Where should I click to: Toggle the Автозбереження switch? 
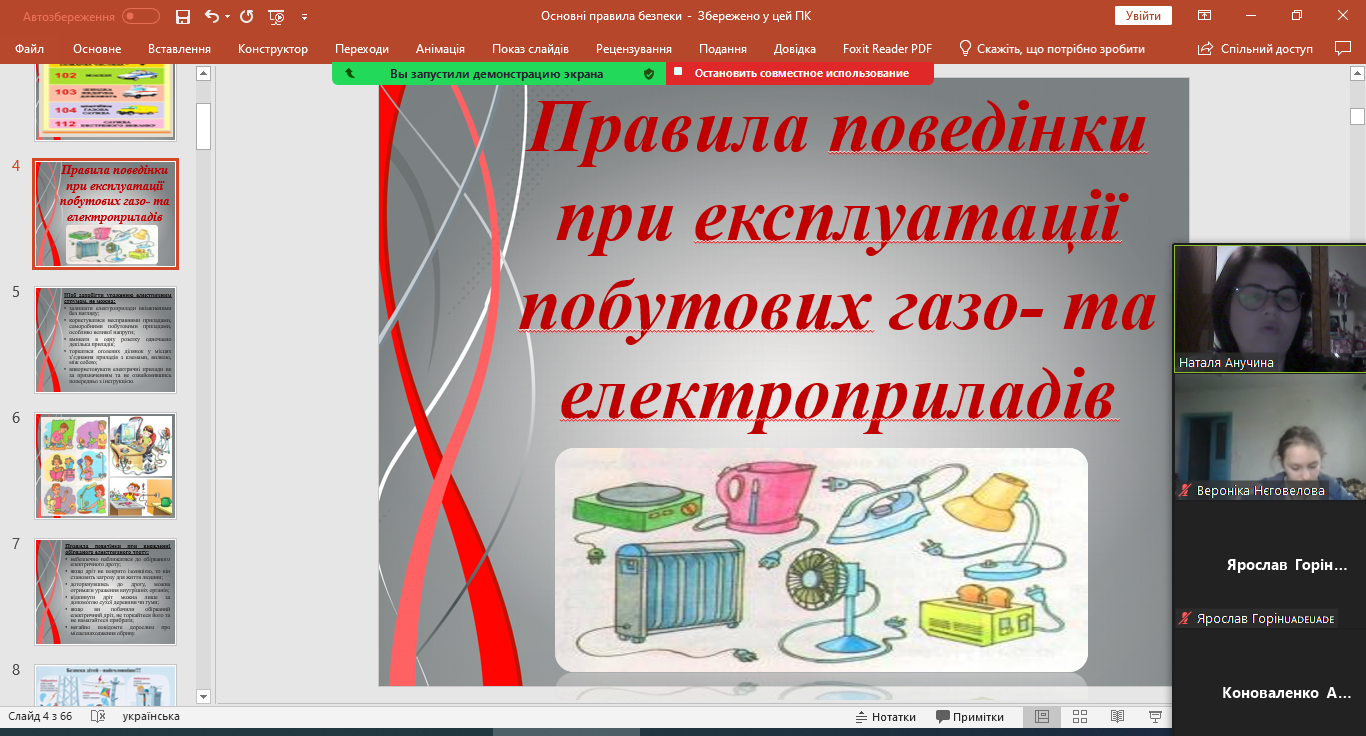pyautogui.click(x=141, y=16)
